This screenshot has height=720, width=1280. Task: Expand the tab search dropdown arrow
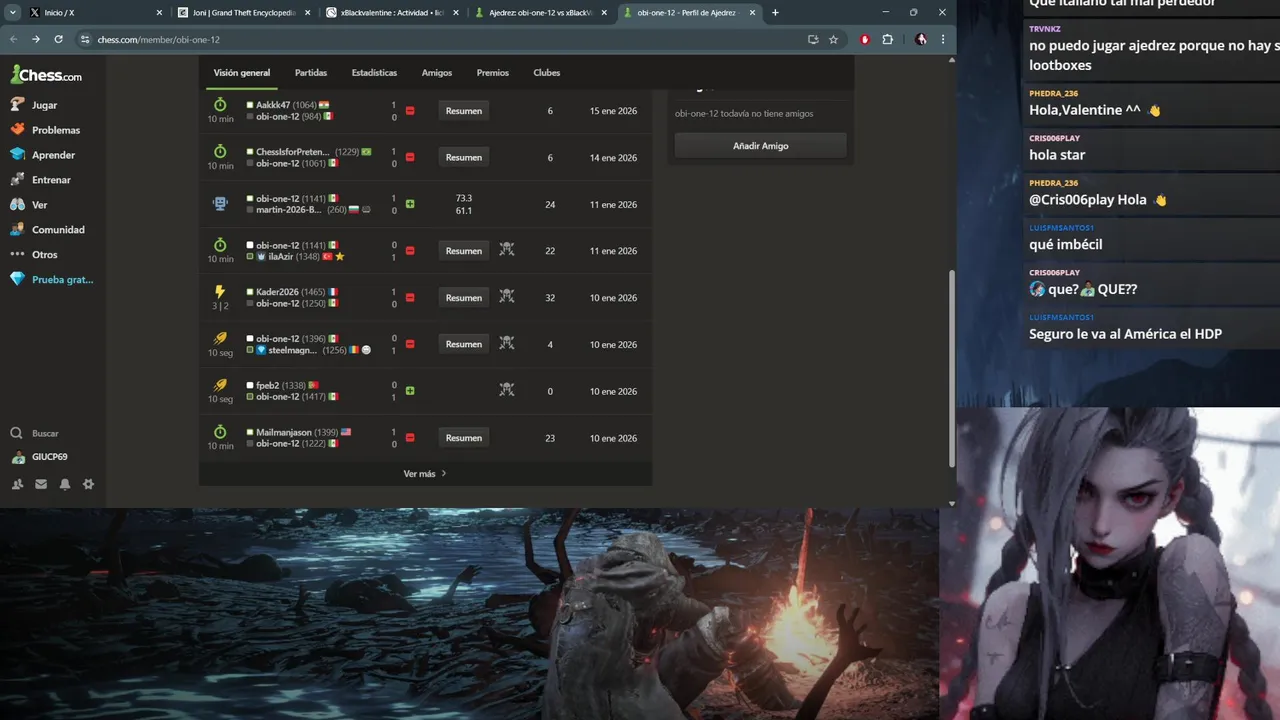[x=13, y=12]
